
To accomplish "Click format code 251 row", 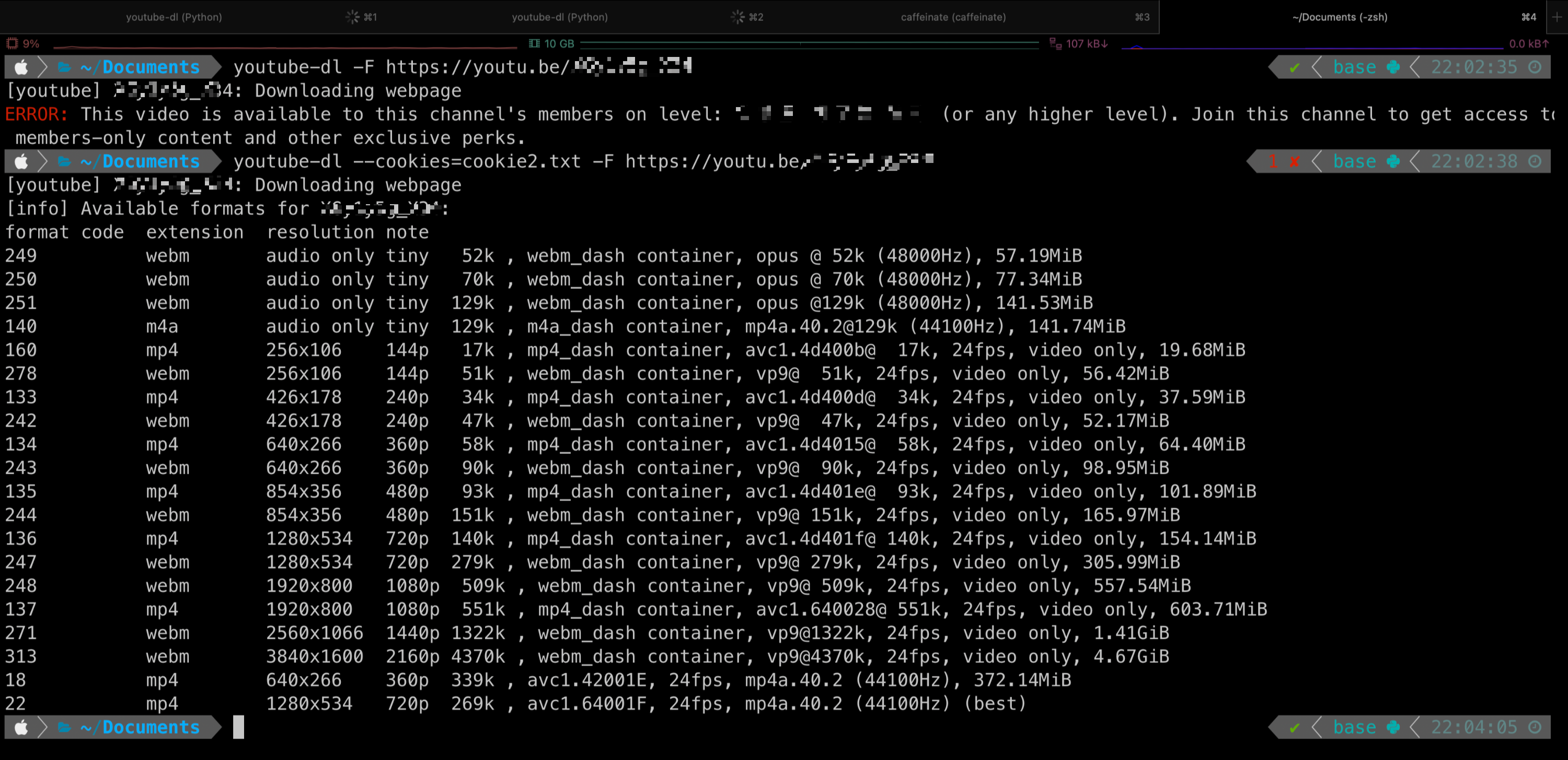I will pyautogui.click(x=549, y=303).
